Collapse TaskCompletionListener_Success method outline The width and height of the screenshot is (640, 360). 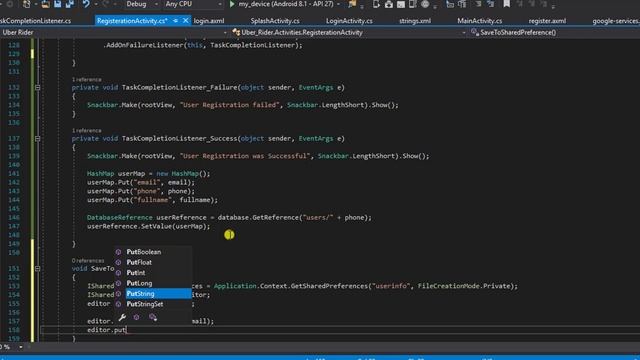38,138
